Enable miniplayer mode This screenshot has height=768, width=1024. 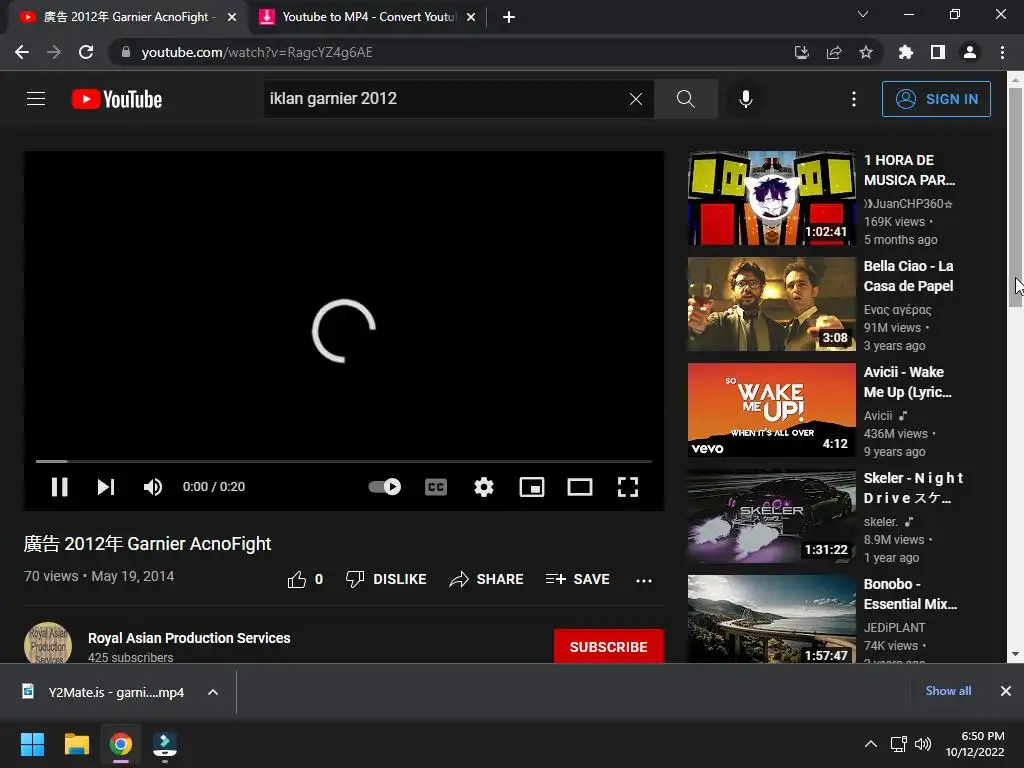tap(532, 487)
